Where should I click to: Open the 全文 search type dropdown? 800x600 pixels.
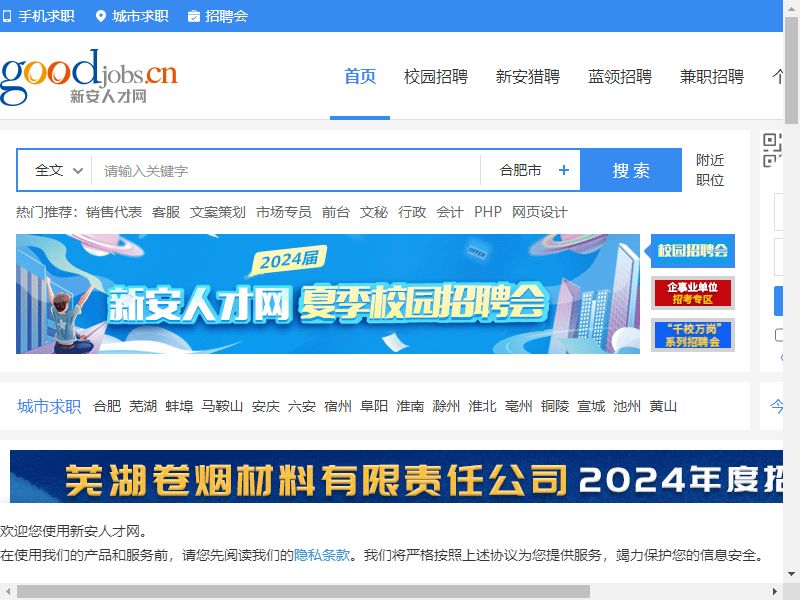tap(59, 170)
